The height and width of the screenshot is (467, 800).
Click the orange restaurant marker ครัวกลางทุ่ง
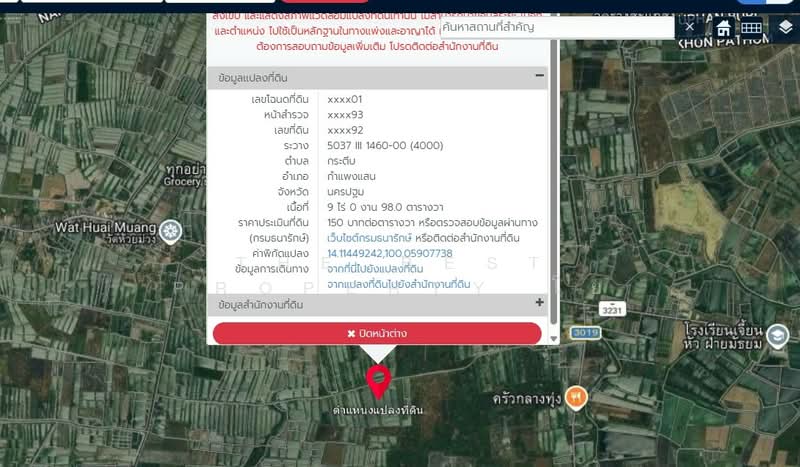click(x=575, y=397)
